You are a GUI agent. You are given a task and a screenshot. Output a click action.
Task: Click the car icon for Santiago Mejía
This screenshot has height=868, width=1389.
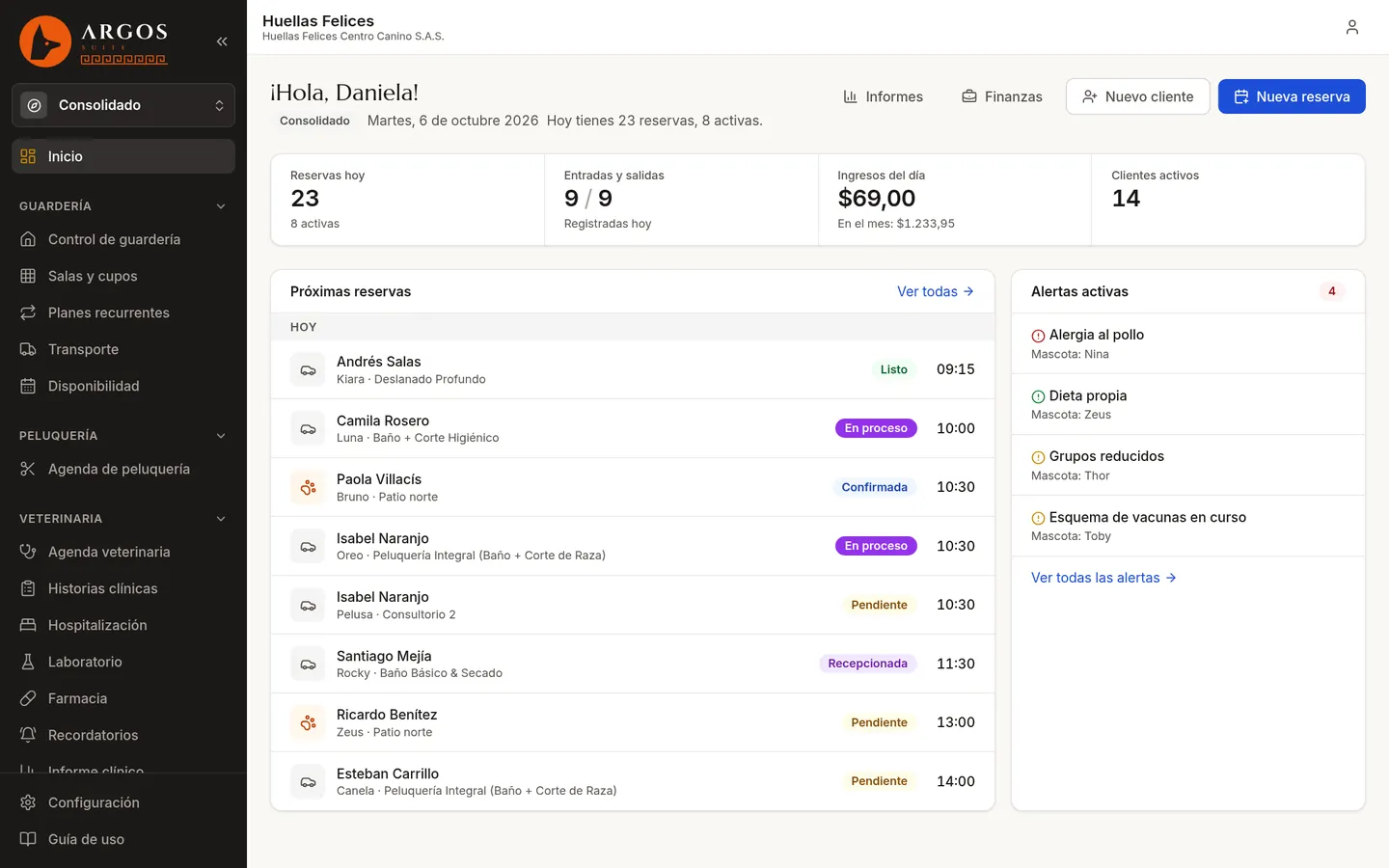click(308, 664)
